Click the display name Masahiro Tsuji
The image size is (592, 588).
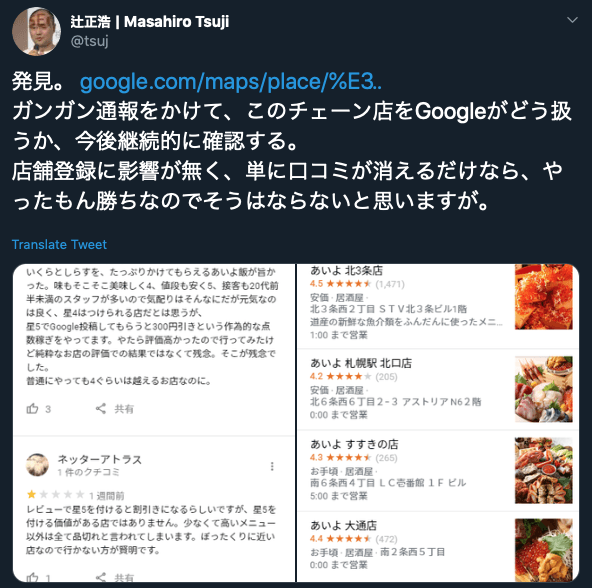coord(150,22)
